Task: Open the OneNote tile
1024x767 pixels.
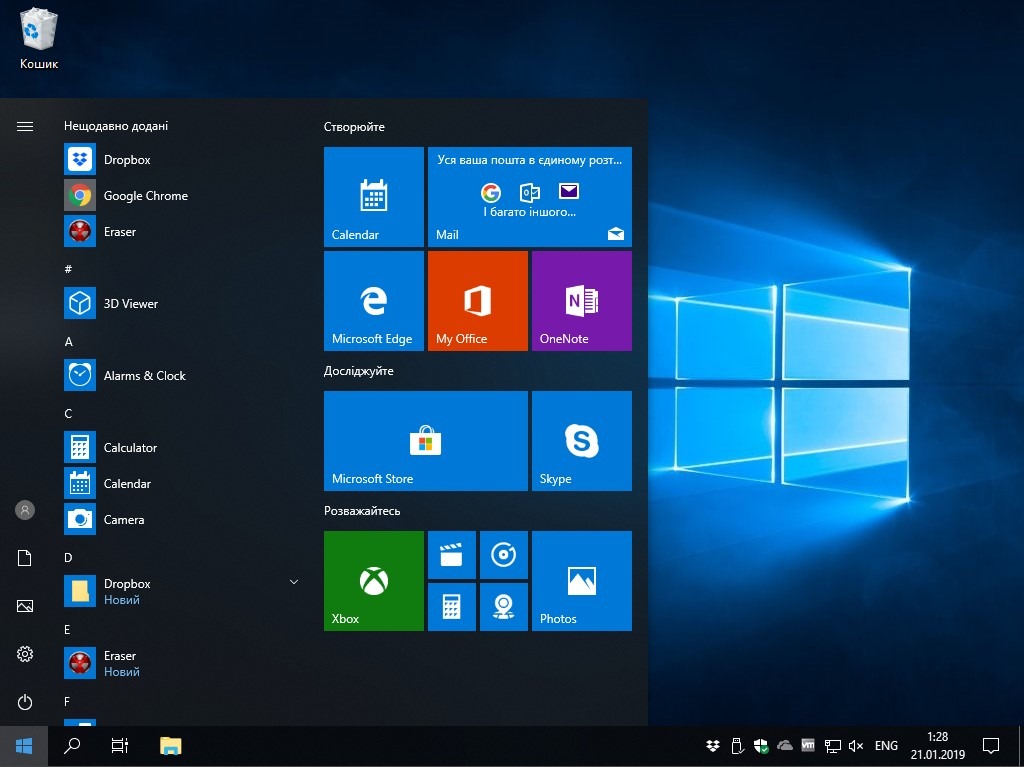Action: click(x=581, y=301)
